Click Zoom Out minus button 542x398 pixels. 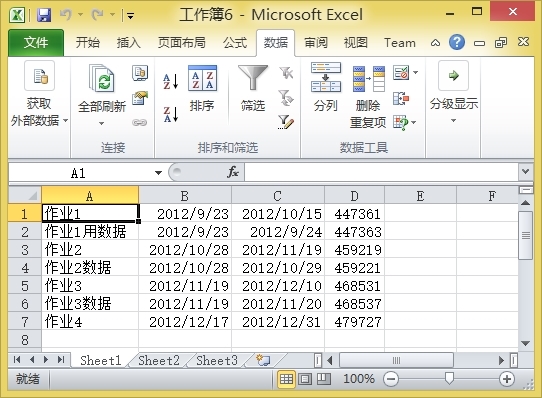(391, 379)
